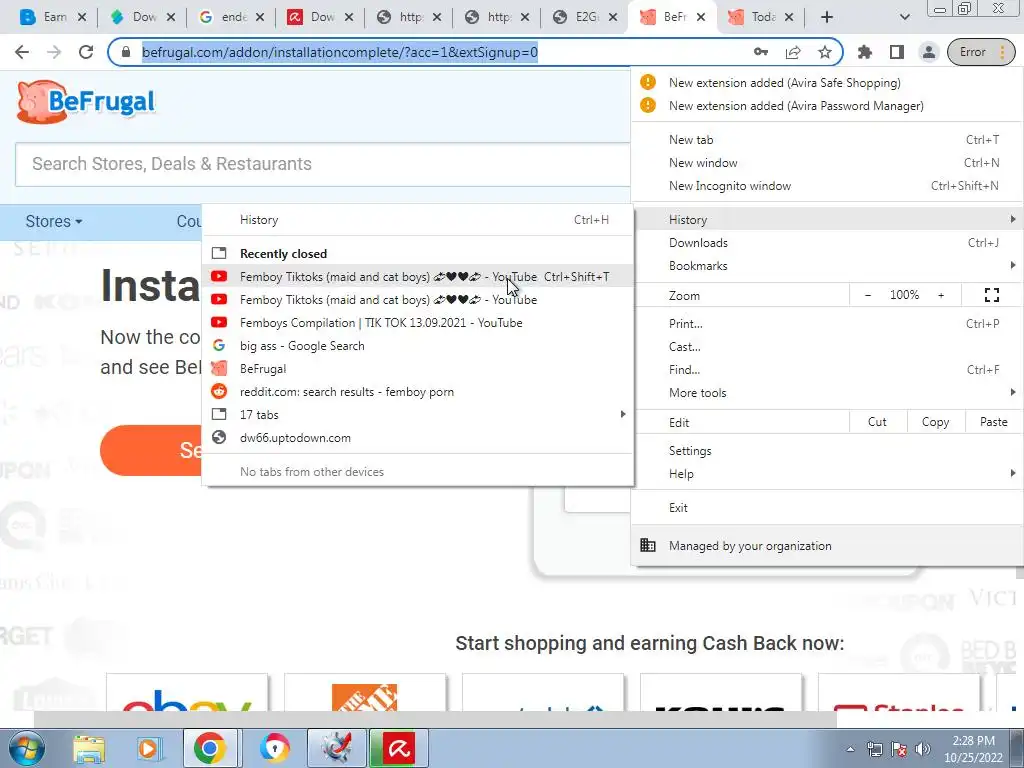Open the saved passwords key icon
The height and width of the screenshot is (768, 1024).
pyautogui.click(x=761, y=52)
